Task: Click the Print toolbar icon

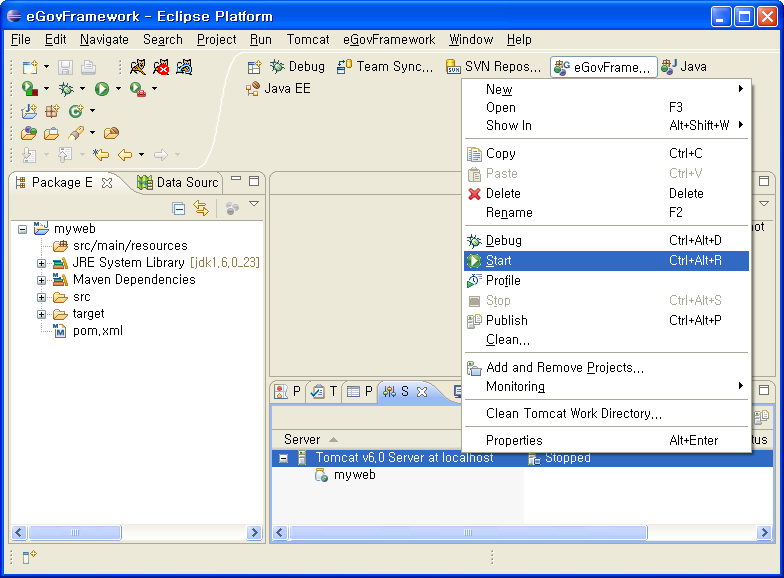Action: (88, 66)
